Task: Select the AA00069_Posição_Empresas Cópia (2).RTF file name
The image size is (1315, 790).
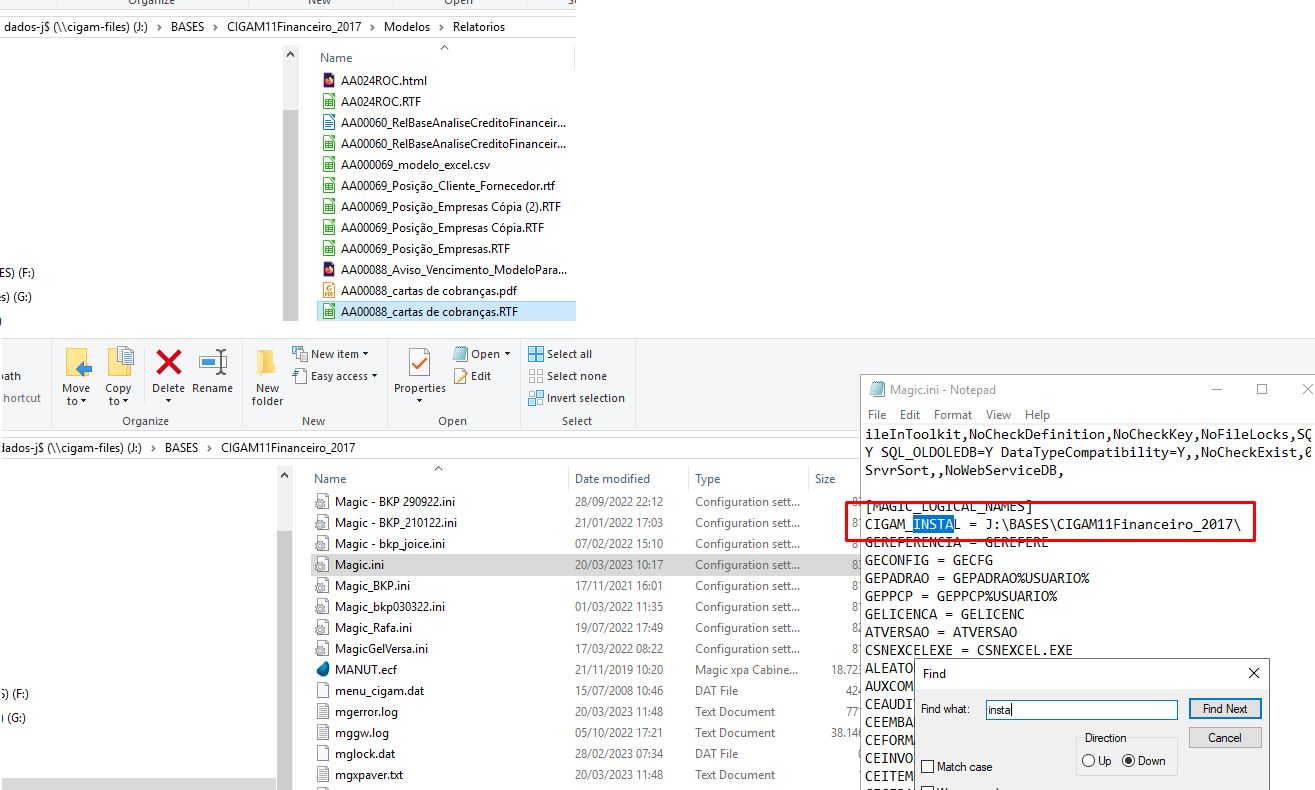Action: tap(451, 206)
